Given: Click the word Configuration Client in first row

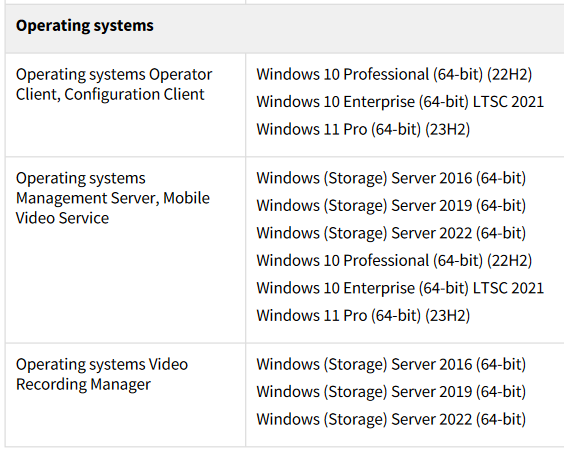Looking at the screenshot, I should click(x=135, y=95).
